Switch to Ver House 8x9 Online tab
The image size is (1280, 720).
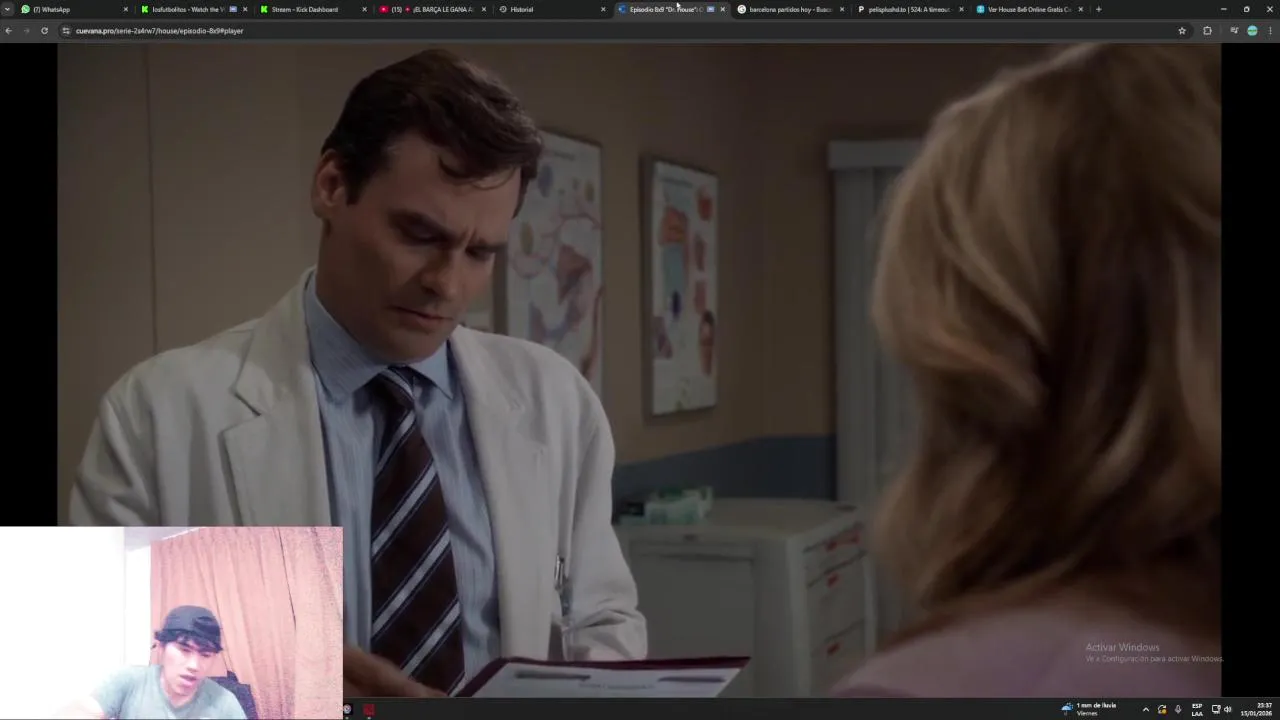1028,9
